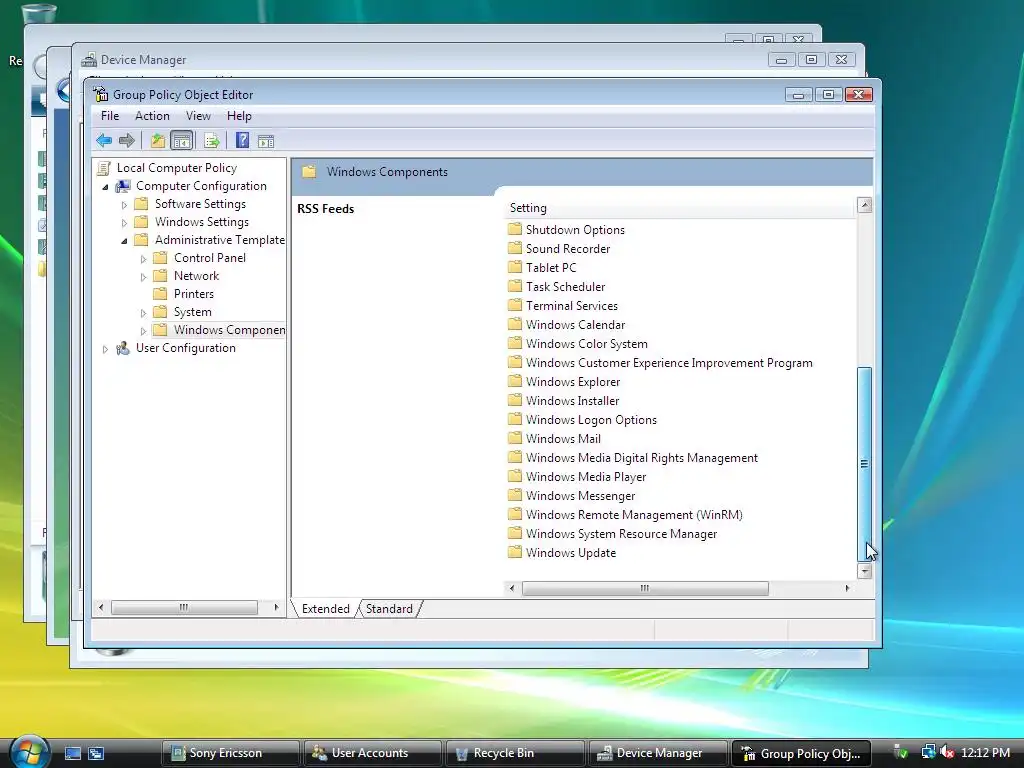Collapse the Computer Configuration node

pyautogui.click(x=105, y=187)
